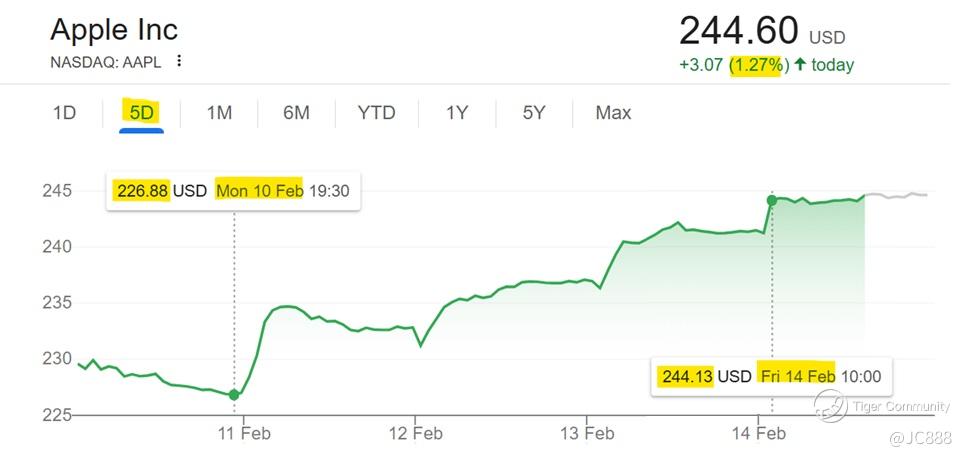Open the three-dot menu beside NASDAQ: AAPL
The height and width of the screenshot is (460, 970).
tap(179, 61)
